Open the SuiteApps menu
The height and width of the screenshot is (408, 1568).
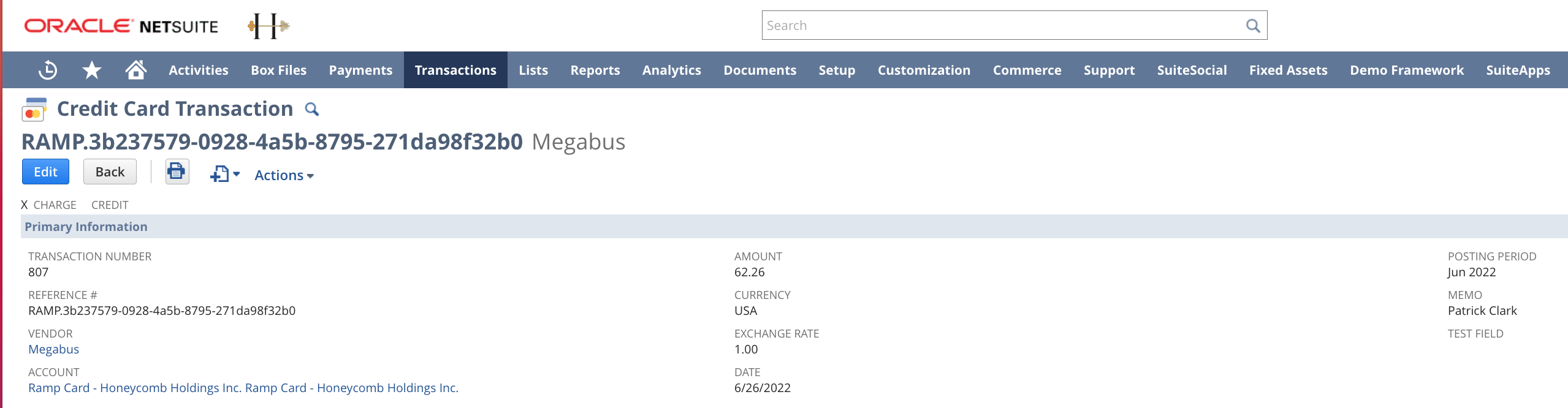click(x=1518, y=70)
